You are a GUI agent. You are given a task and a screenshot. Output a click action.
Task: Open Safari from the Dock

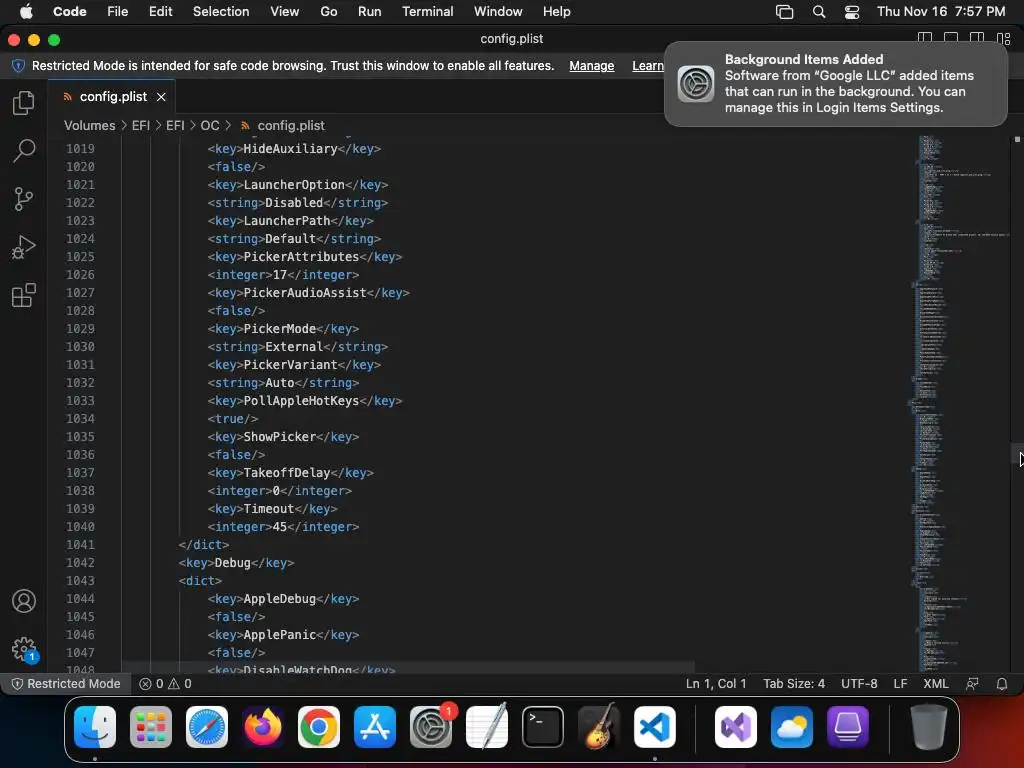click(x=207, y=727)
